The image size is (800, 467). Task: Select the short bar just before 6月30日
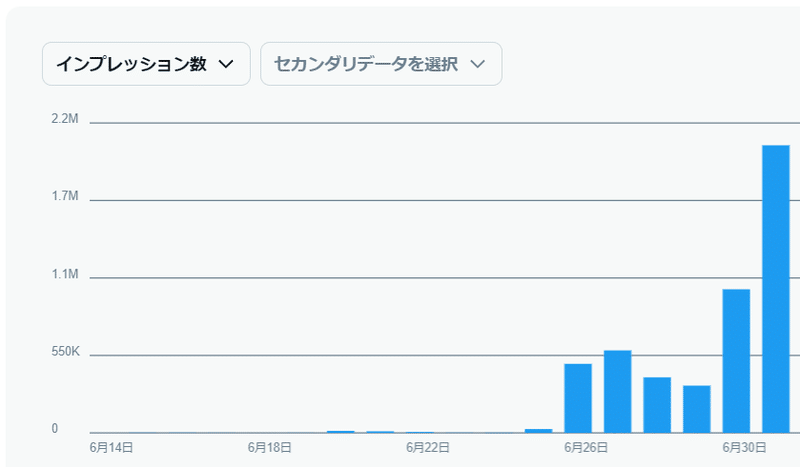[696, 409]
